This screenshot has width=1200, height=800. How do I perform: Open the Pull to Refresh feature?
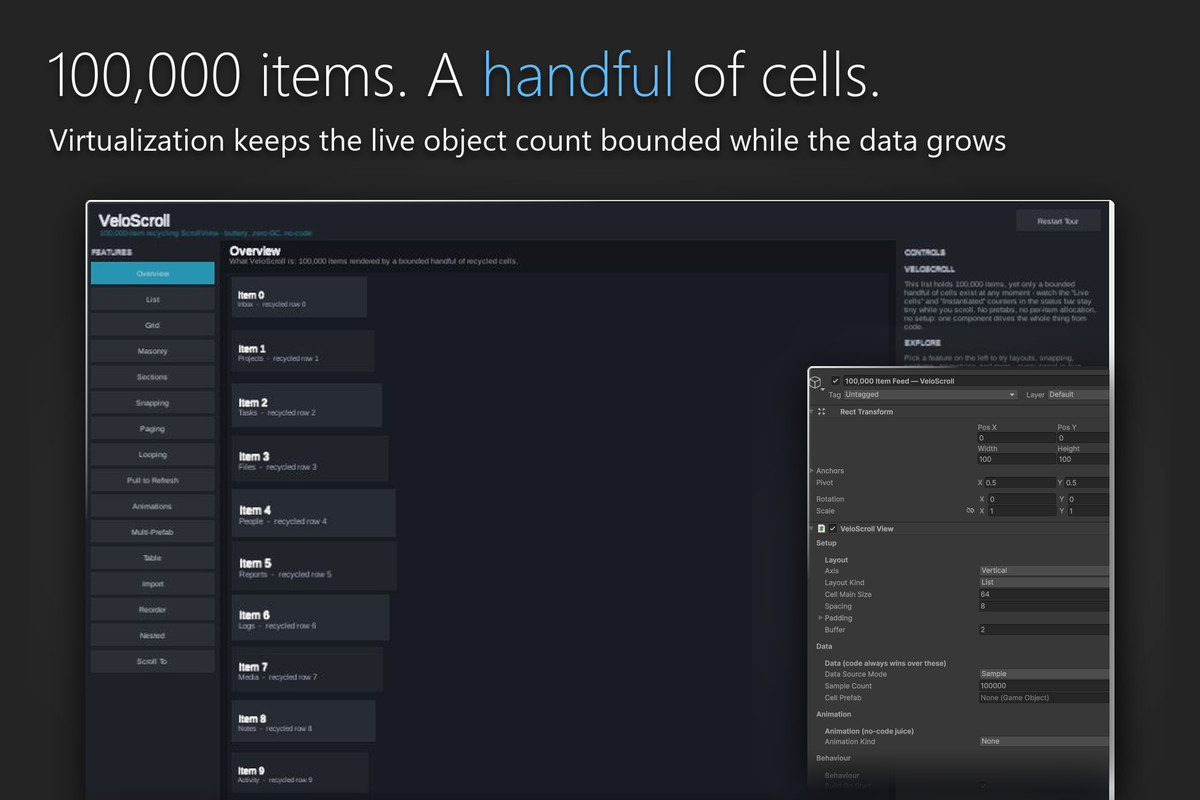152,480
